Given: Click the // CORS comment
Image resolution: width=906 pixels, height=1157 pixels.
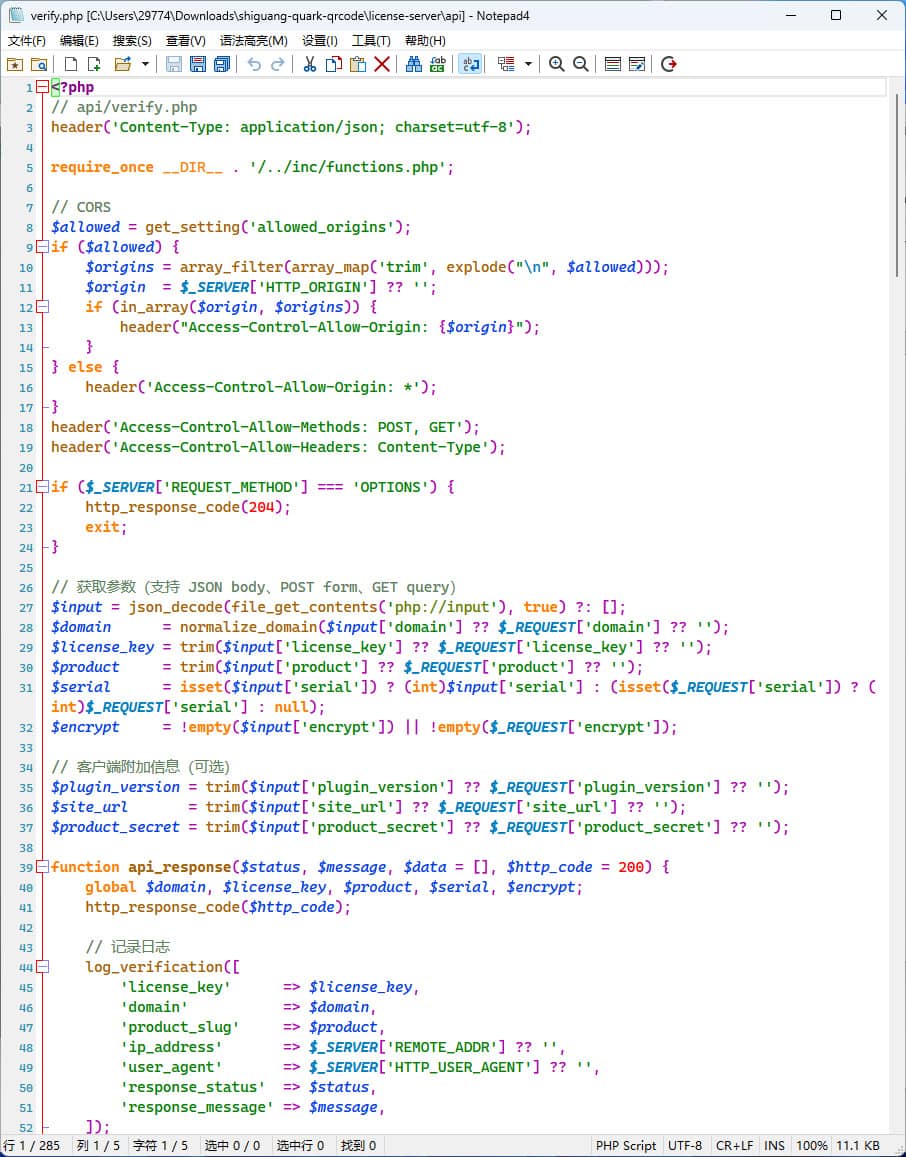Looking at the screenshot, I should 80,207.
